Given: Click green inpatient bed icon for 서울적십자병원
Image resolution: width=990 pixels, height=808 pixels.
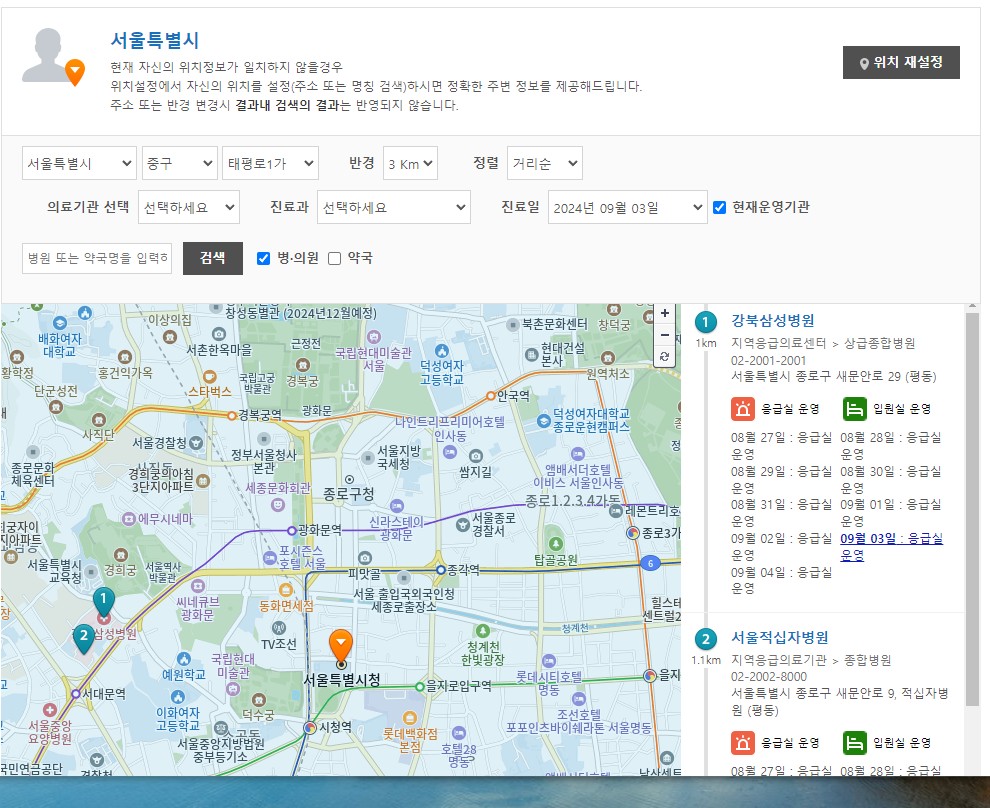Looking at the screenshot, I should coord(854,743).
